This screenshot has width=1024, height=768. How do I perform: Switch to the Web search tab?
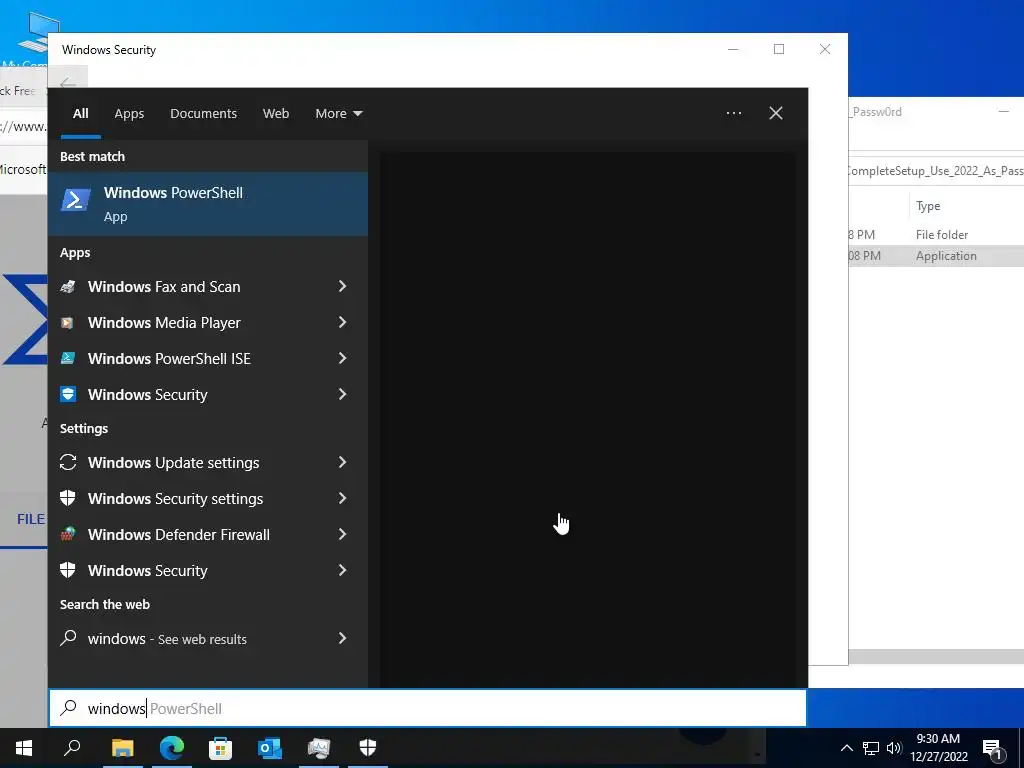pyautogui.click(x=276, y=114)
